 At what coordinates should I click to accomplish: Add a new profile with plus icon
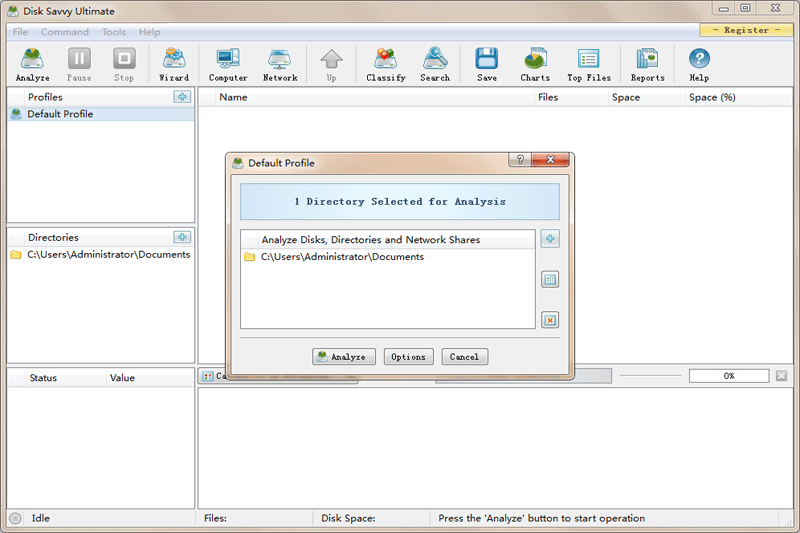[181, 97]
